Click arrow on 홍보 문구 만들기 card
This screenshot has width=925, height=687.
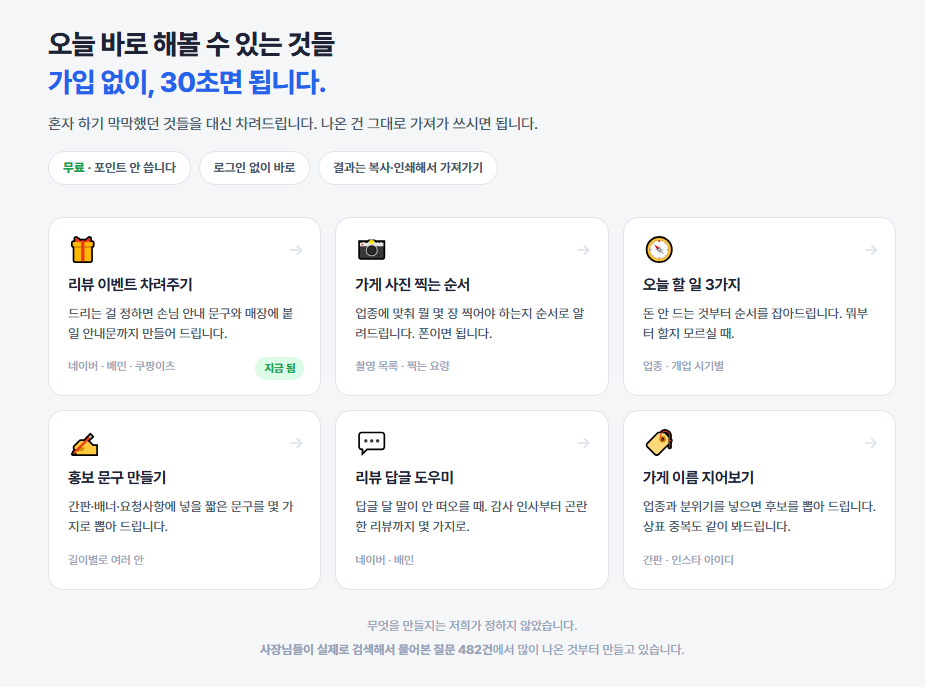click(x=296, y=443)
